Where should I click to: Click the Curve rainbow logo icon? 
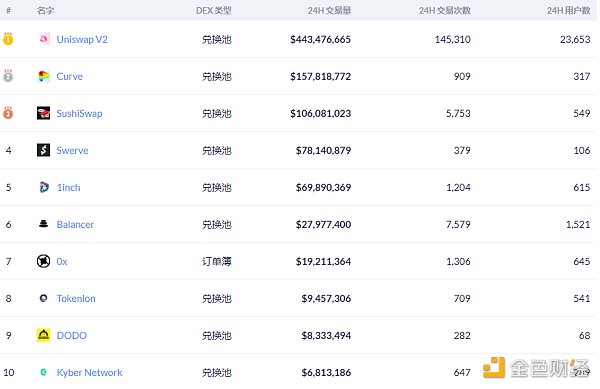coord(44,76)
